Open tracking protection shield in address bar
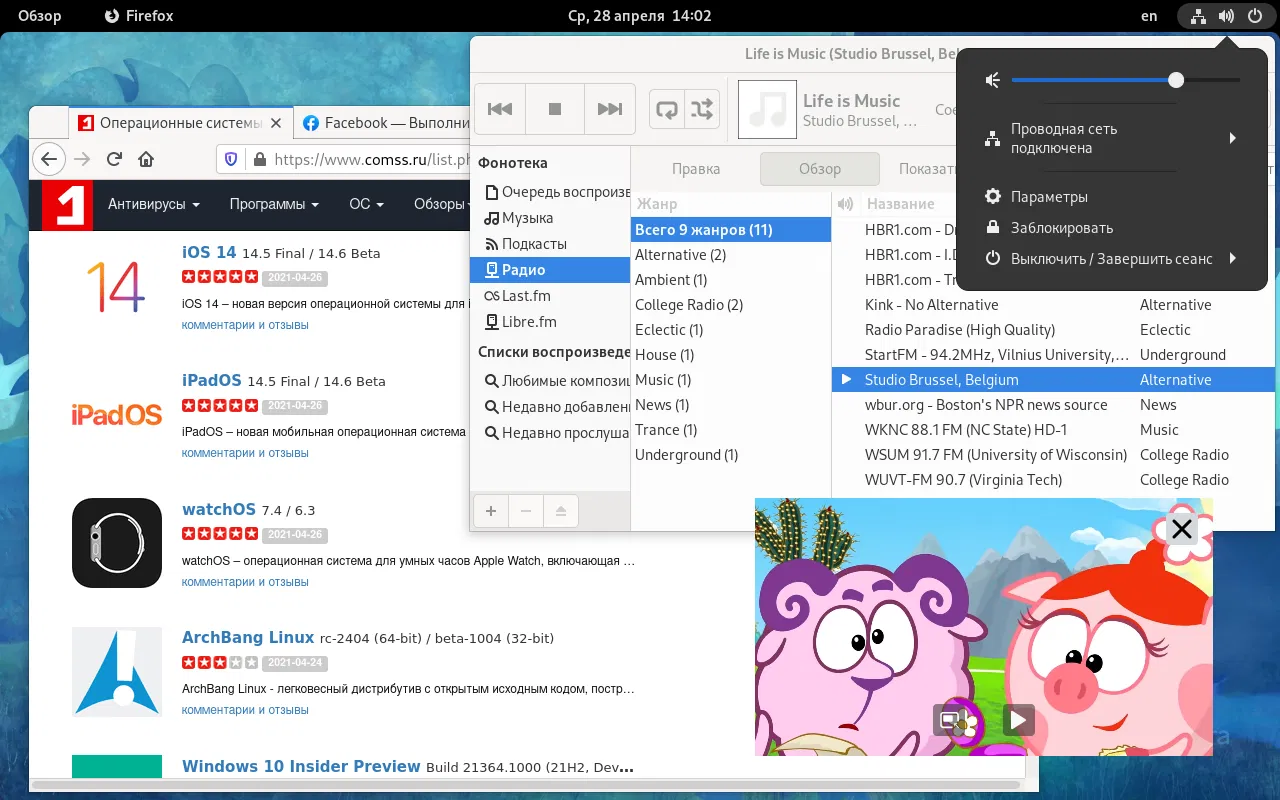This screenshot has width=1280, height=800. click(231, 159)
